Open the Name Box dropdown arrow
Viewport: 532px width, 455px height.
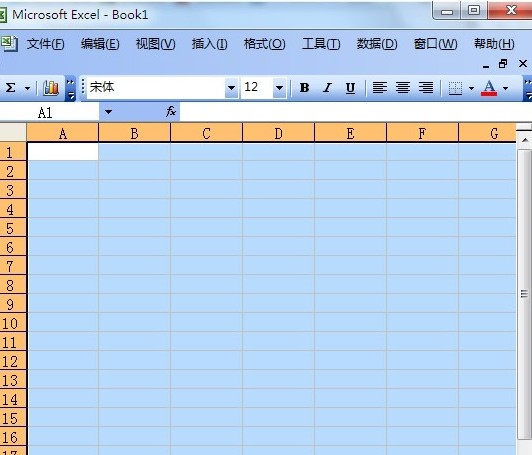pos(108,112)
